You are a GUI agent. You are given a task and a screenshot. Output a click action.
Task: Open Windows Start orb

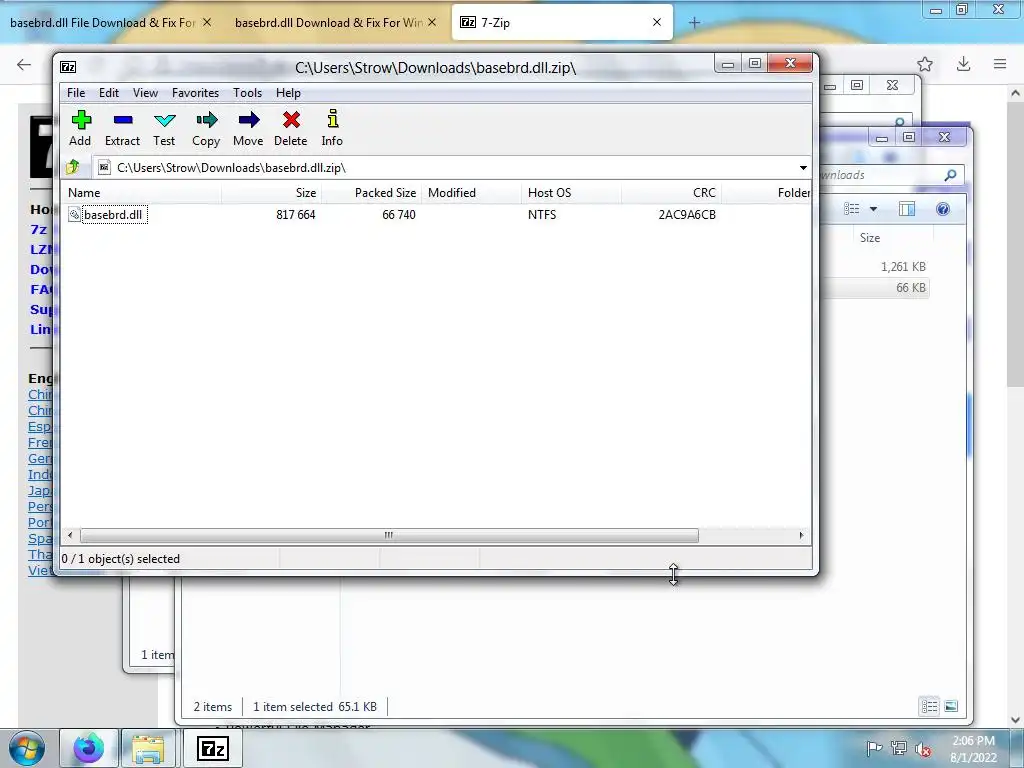pos(27,748)
